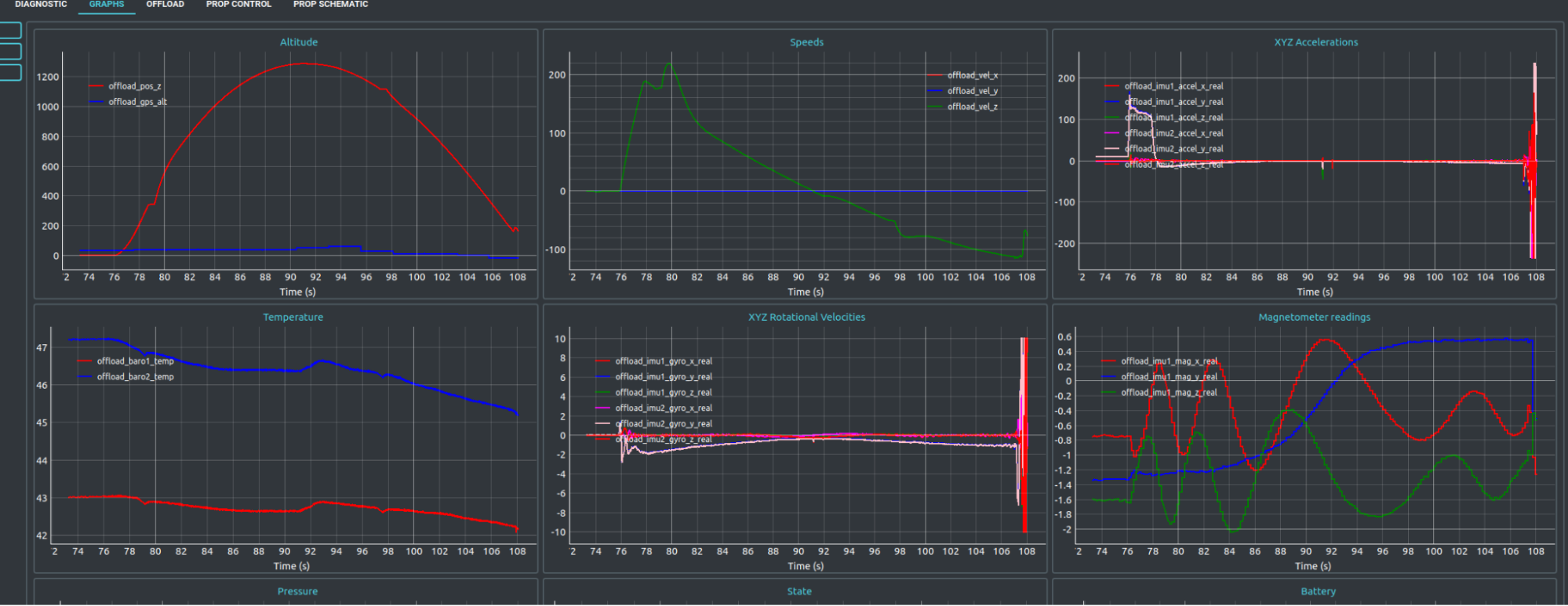The height and width of the screenshot is (606, 1568).
Task: Click Time (s) label under Altitude plot
Action: [297, 292]
